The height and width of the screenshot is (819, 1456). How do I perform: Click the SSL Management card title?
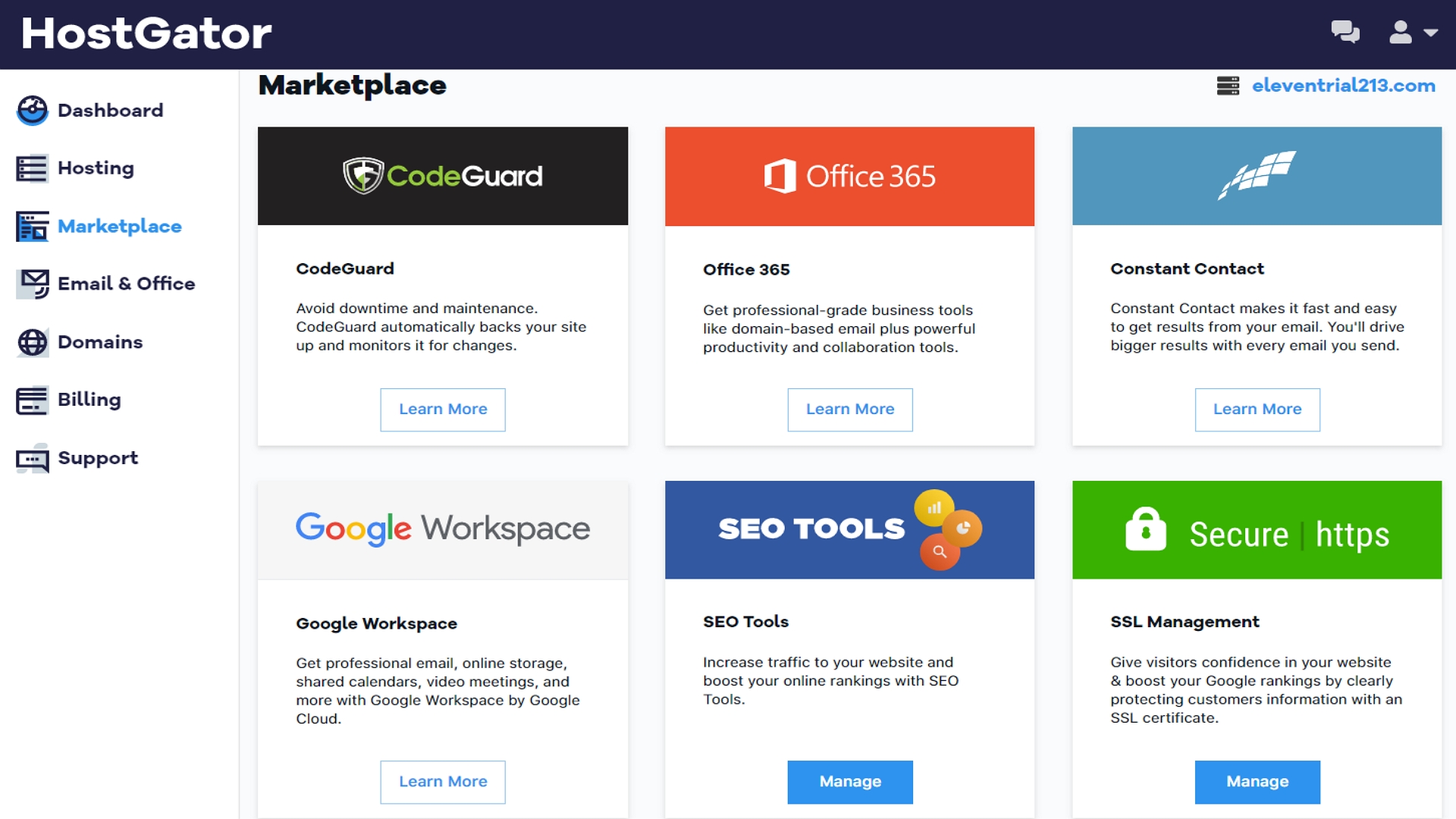pos(1185,622)
